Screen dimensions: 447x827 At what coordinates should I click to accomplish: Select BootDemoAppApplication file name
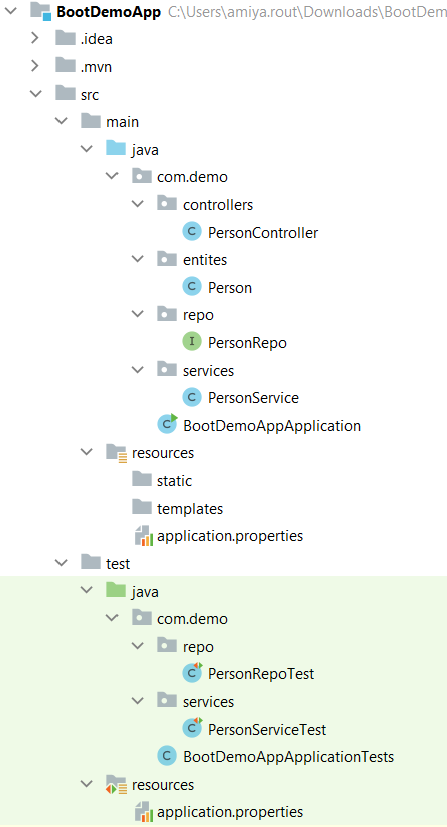pyautogui.click(x=272, y=426)
